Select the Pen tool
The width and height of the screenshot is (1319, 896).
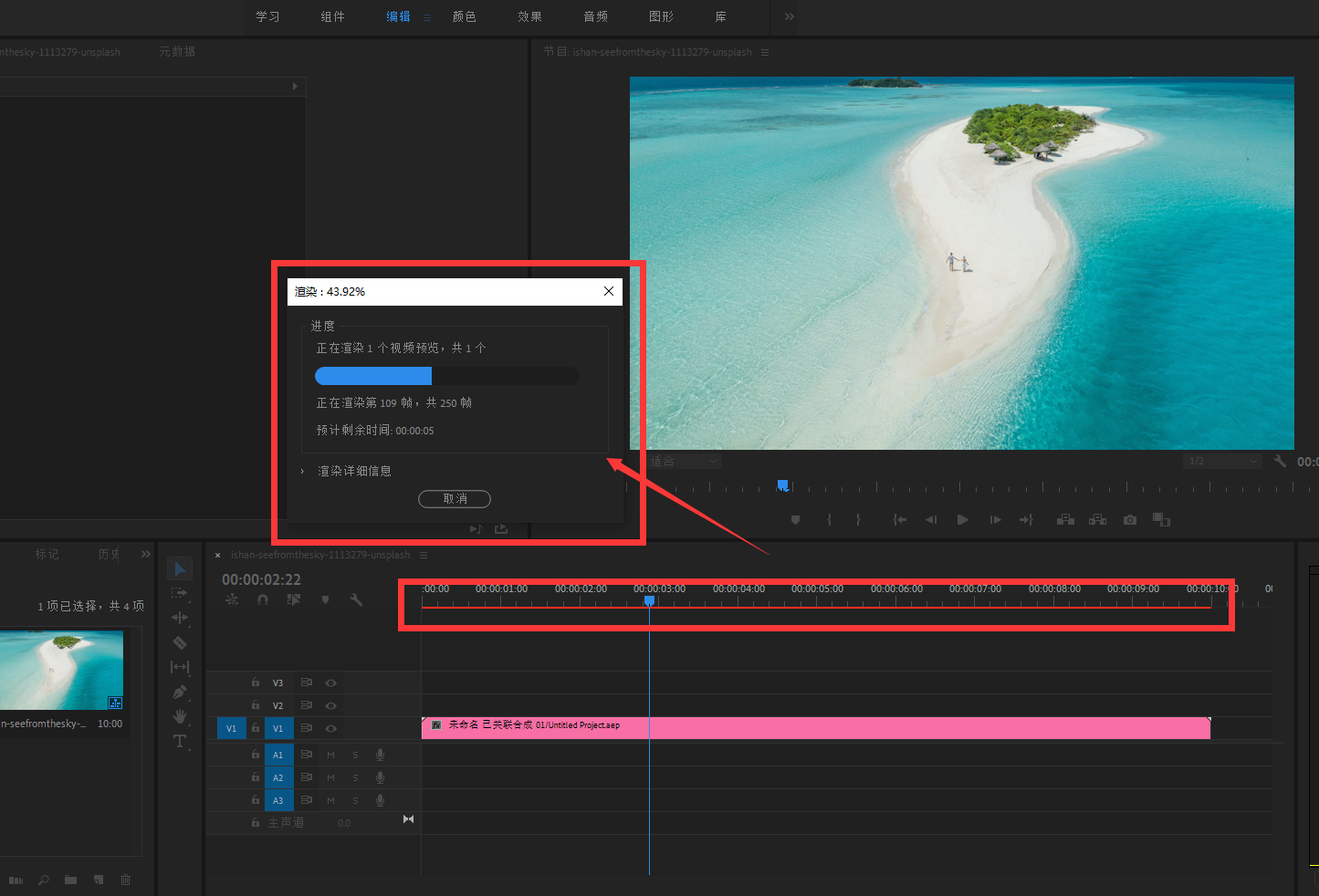180,692
